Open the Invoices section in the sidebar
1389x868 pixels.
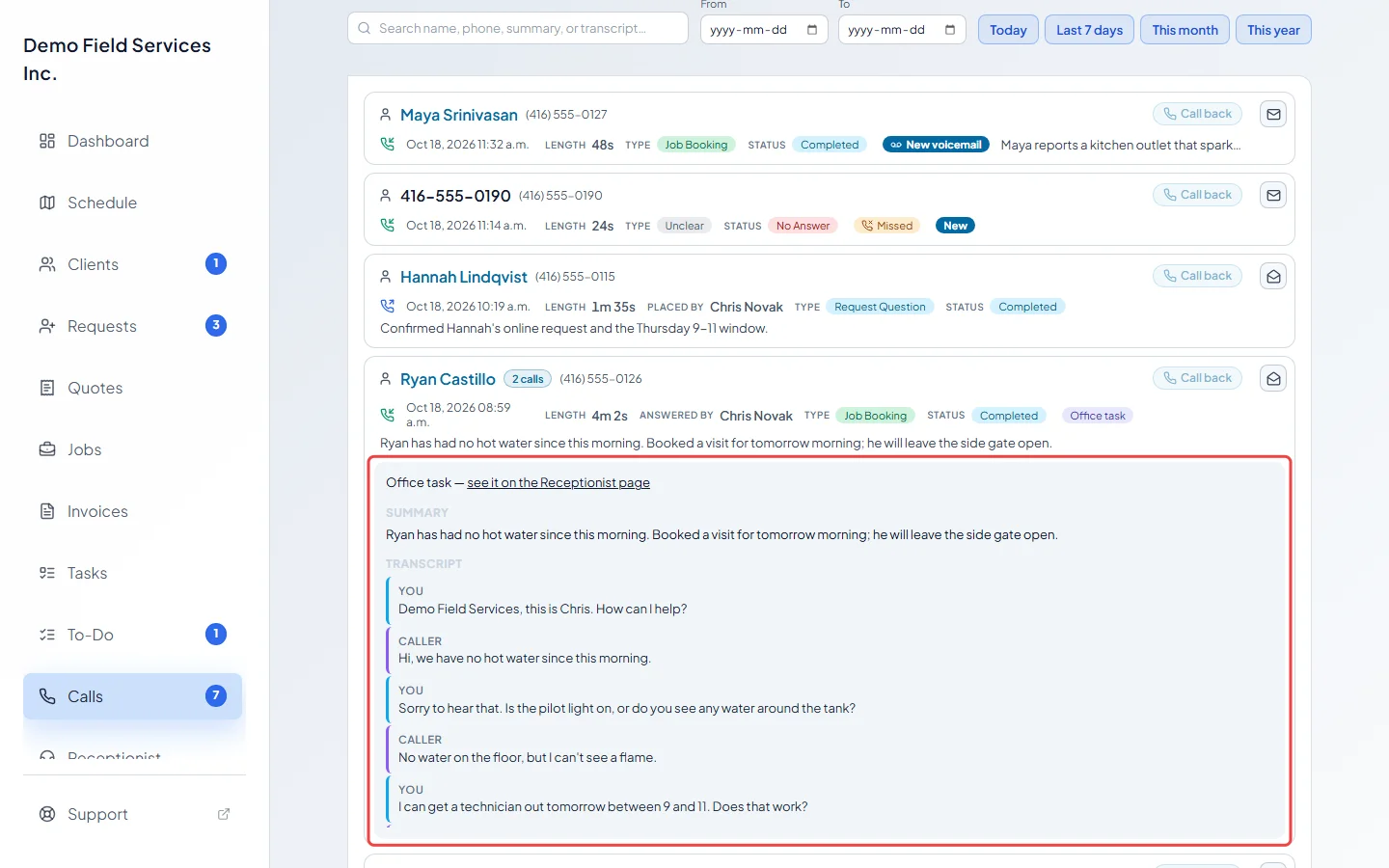(x=132, y=511)
